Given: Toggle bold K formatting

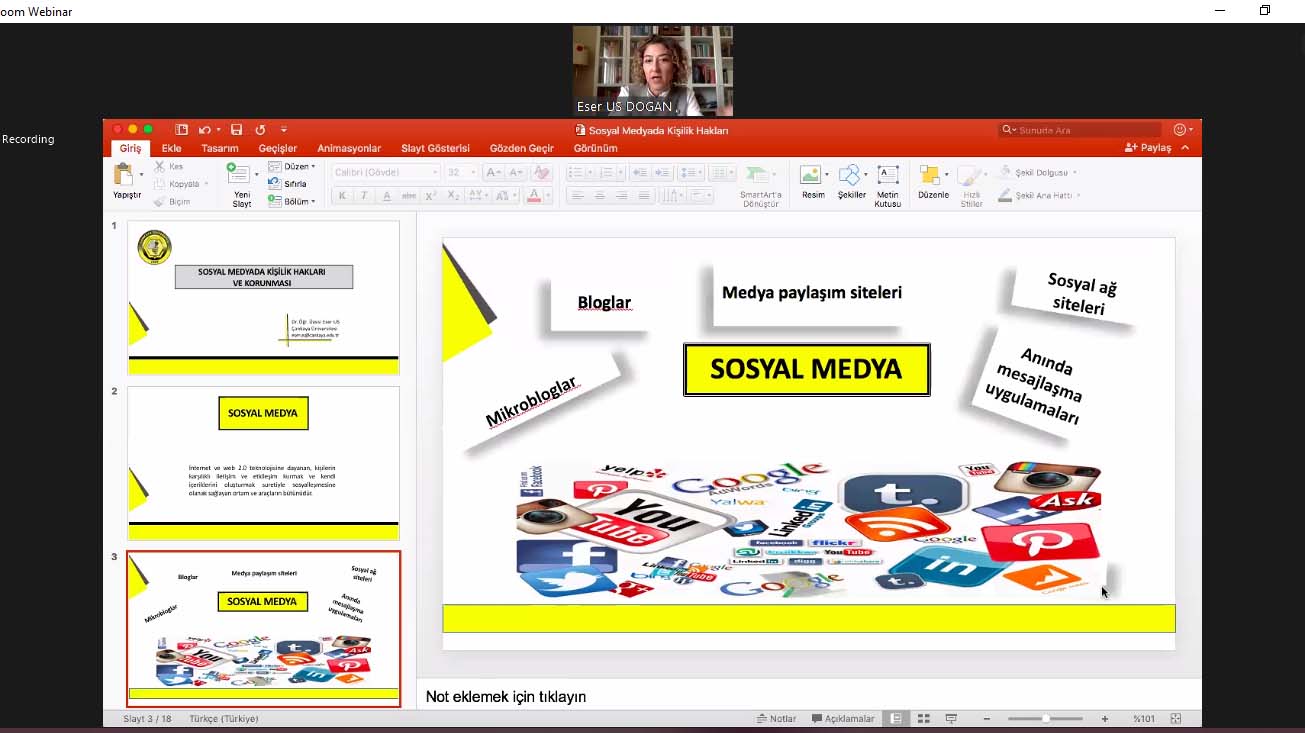Looking at the screenshot, I should point(342,196).
